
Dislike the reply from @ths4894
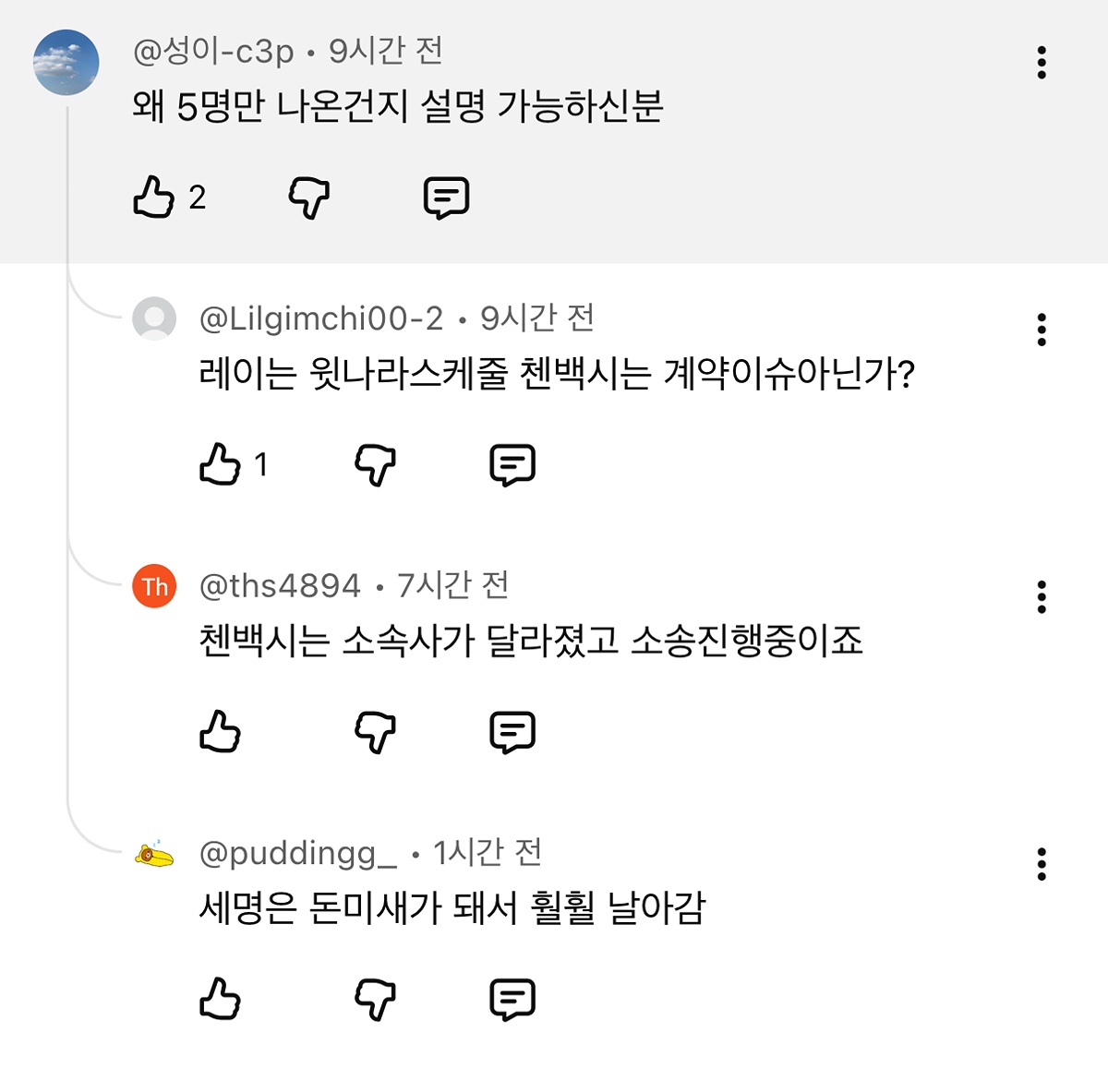click(x=375, y=732)
